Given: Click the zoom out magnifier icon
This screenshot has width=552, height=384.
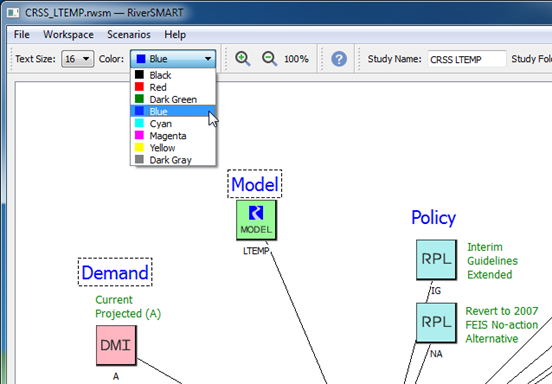Looking at the screenshot, I should [269, 58].
